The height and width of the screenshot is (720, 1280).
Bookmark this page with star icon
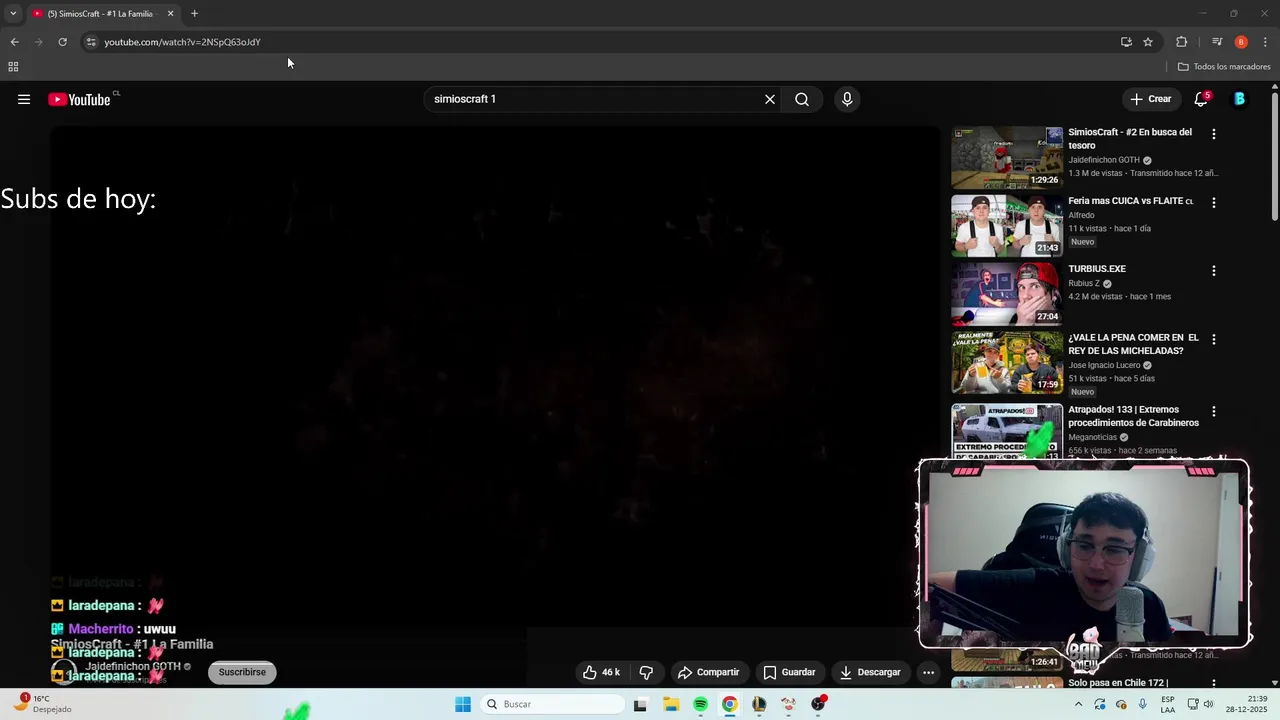1148,42
